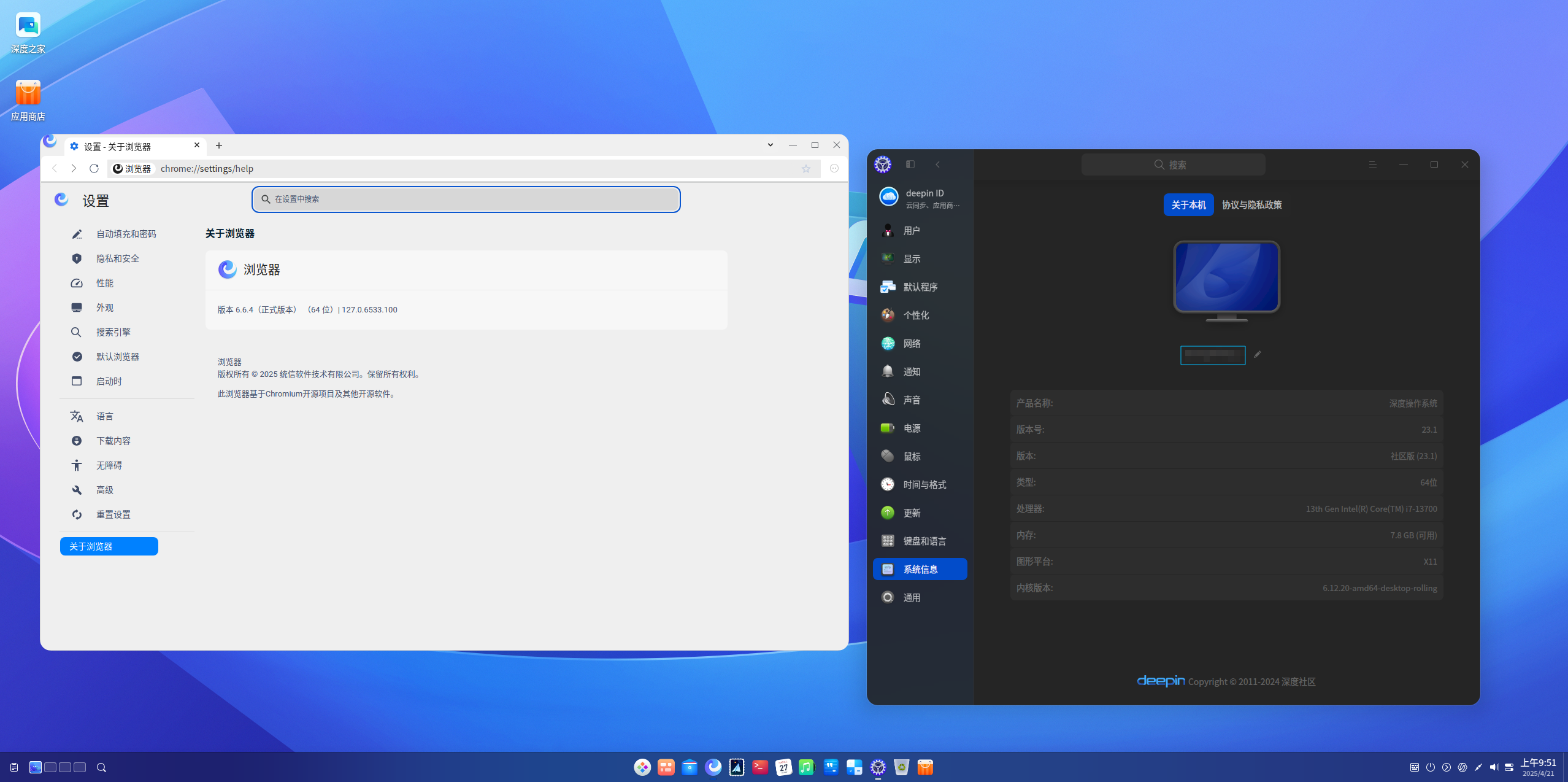Focus the settings search field
The width and height of the screenshot is (1568, 782).
click(x=466, y=199)
